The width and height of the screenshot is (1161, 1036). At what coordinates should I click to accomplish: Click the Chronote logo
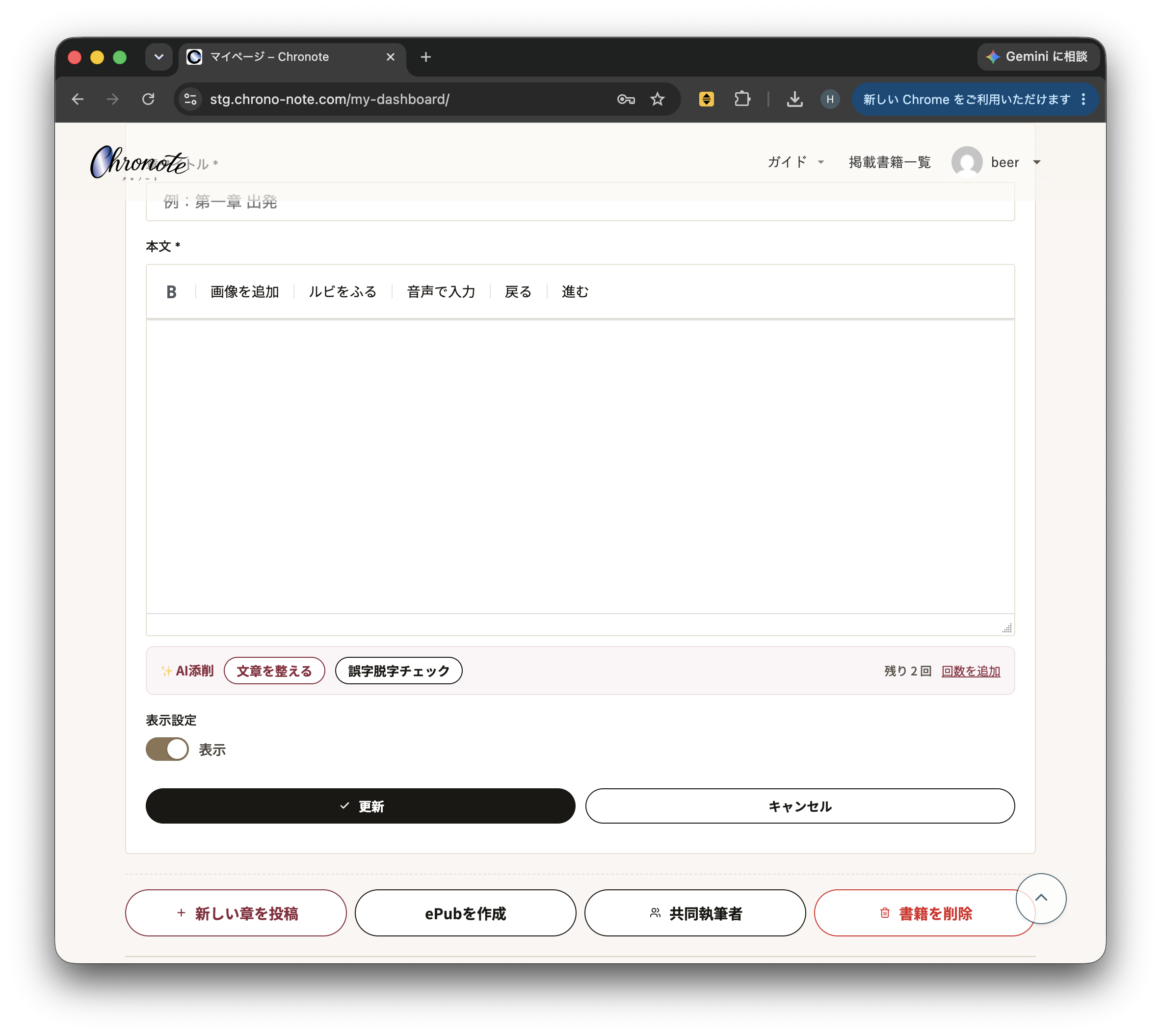click(140, 163)
